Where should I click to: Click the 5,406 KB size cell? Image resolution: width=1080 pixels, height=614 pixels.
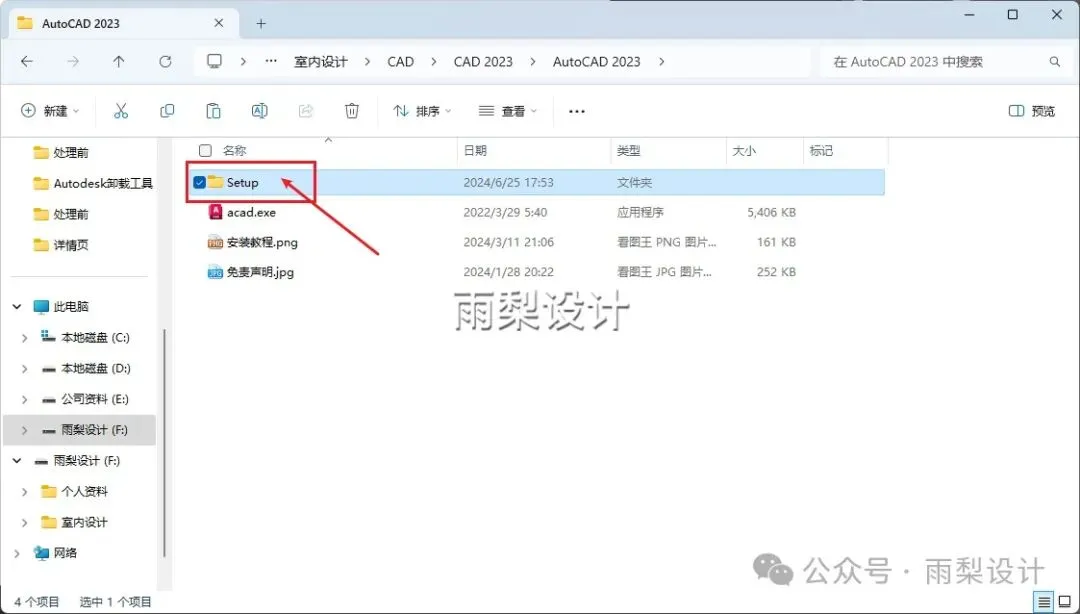point(771,212)
